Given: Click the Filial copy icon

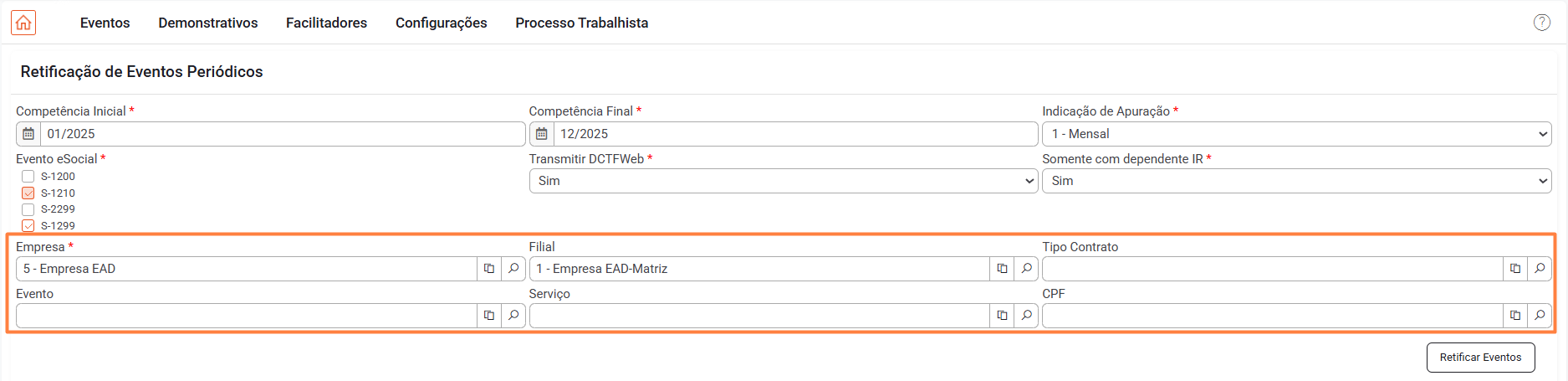Looking at the screenshot, I should 1002,269.
